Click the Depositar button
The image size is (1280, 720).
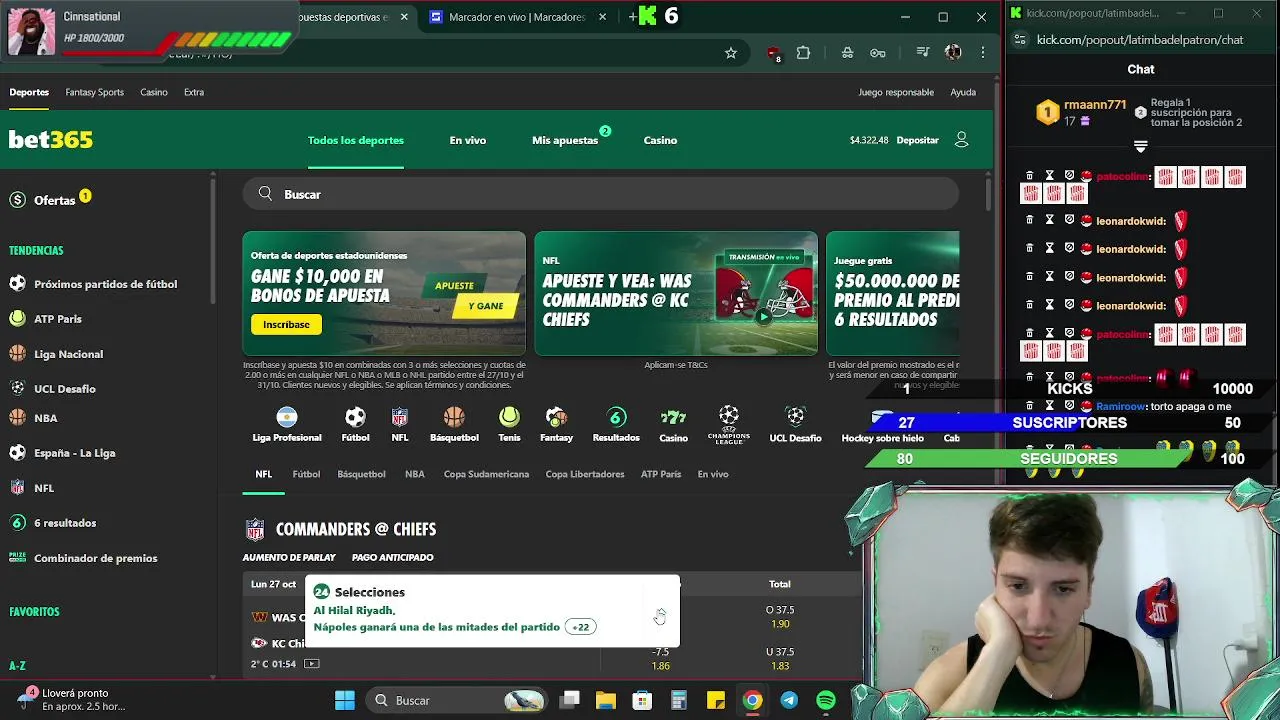pos(917,140)
